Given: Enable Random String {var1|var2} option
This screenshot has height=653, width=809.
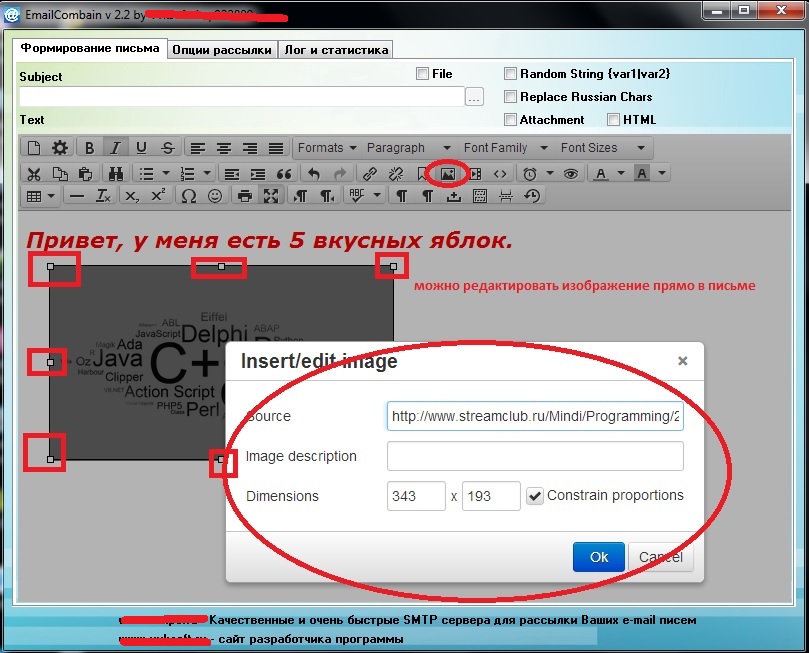Looking at the screenshot, I should tap(510, 74).
